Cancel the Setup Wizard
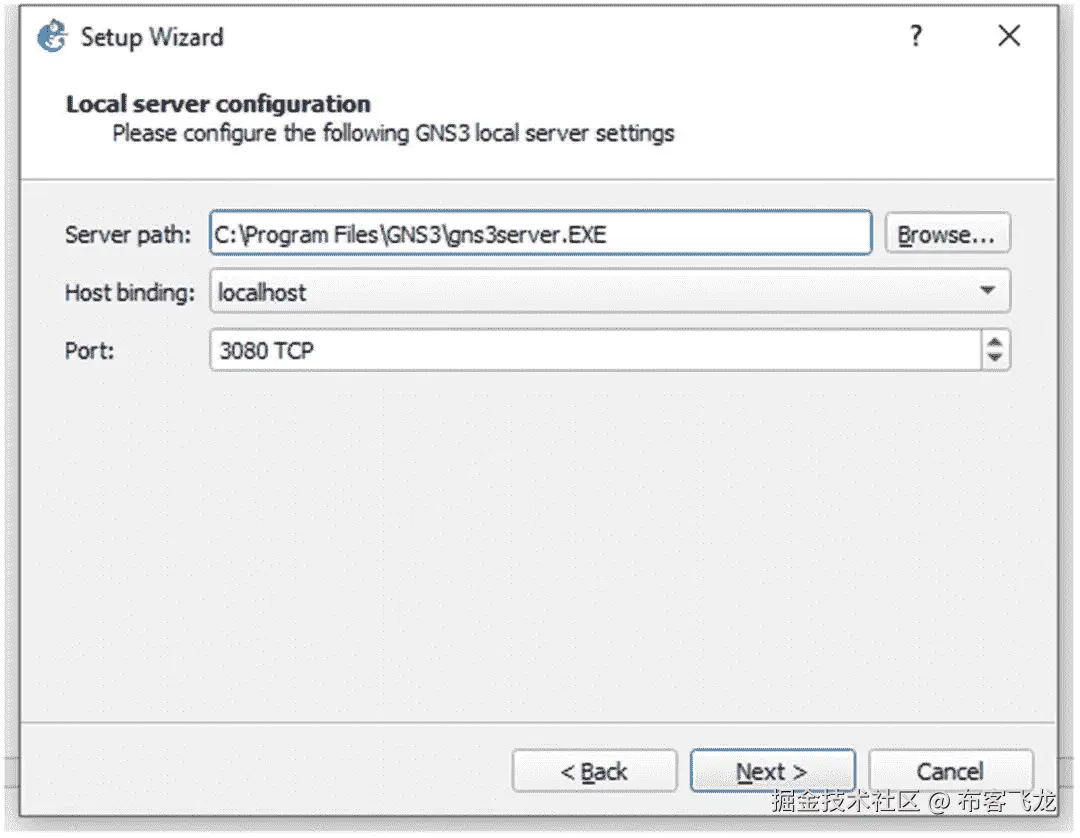Viewport: 1080px width, 838px height. tap(949, 771)
